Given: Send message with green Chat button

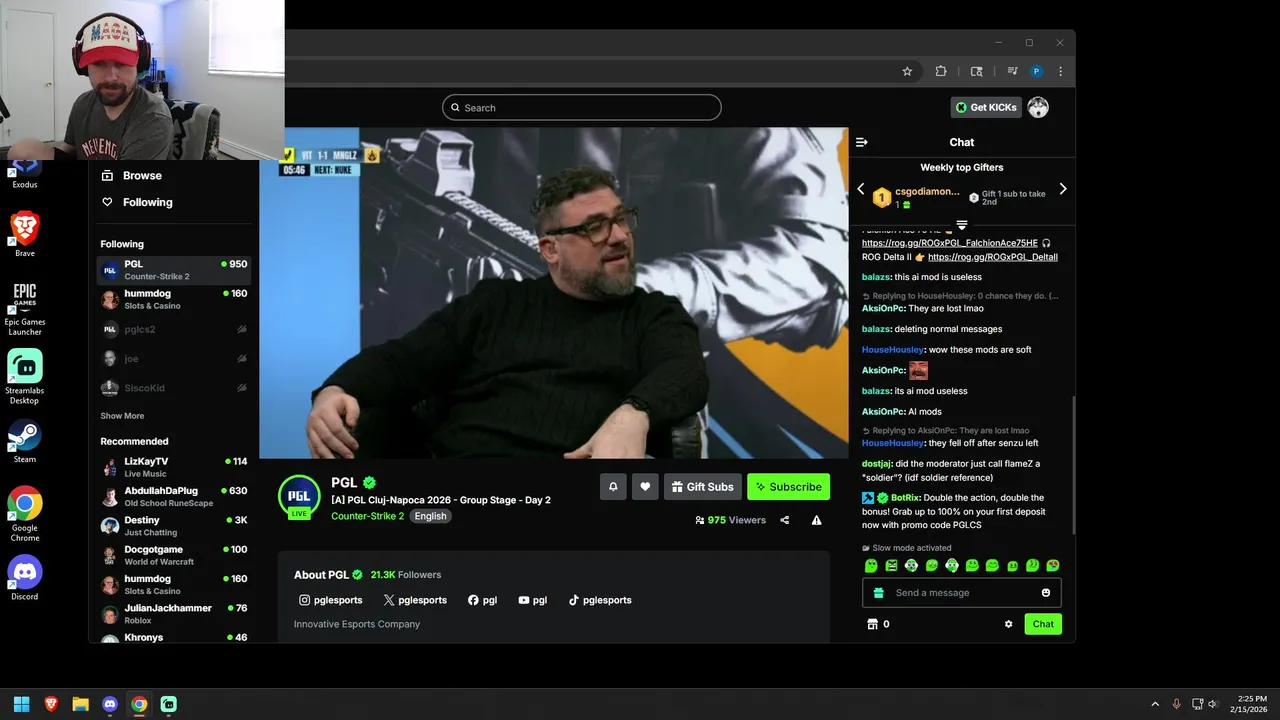Looking at the screenshot, I should pos(1043,624).
